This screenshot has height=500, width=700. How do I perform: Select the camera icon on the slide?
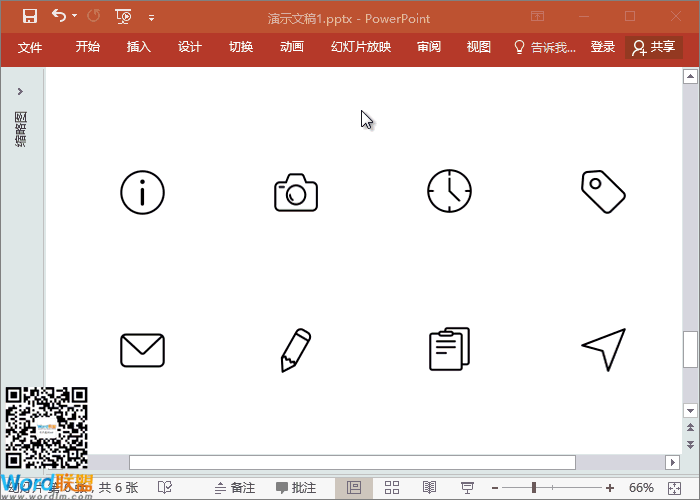[x=295, y=192]
